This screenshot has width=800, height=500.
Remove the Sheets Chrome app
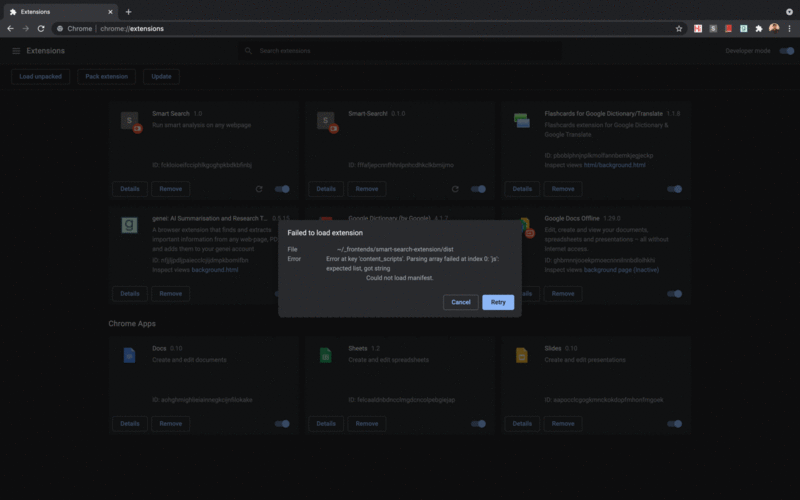[x=366, y=423]
